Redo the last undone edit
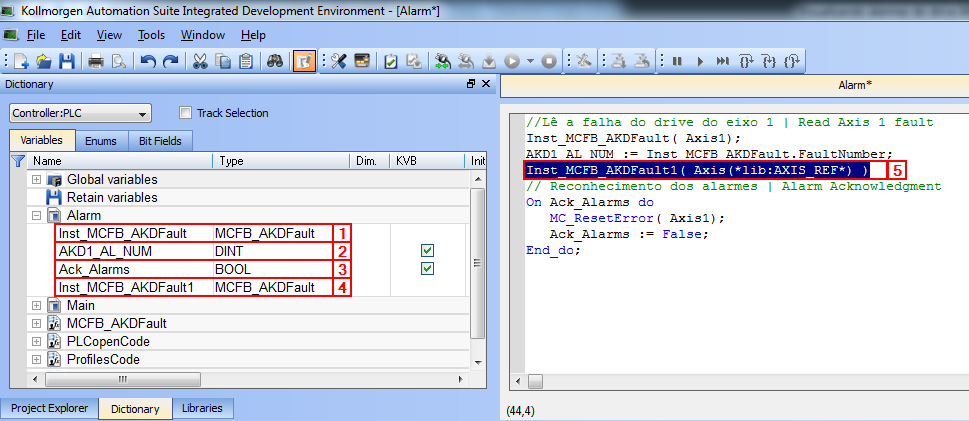This screenshot has height=421, width=969. pyautogui.click(x=171, y=61)
